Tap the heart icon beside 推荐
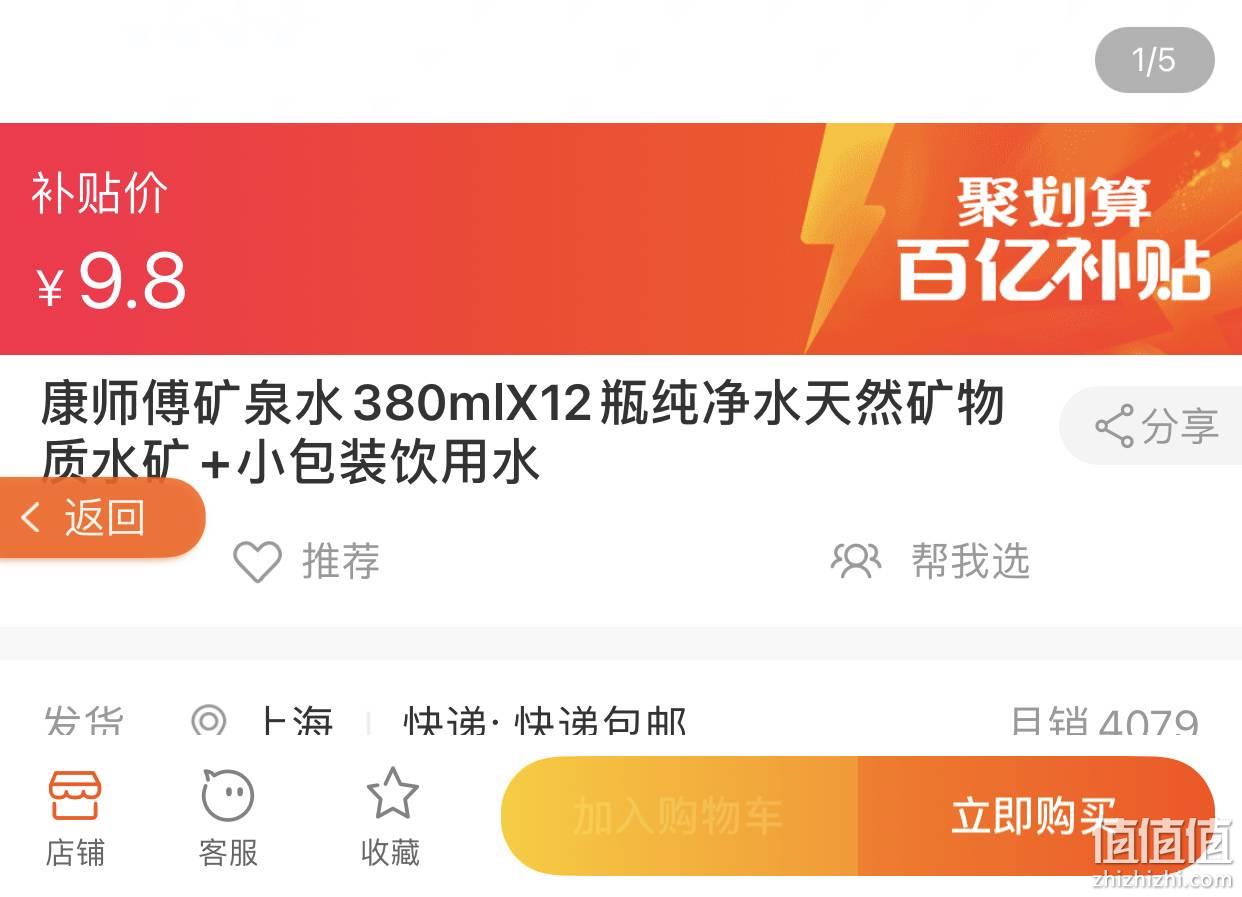This screenshot has width=1242, height=897. click(x=257, y=561)
